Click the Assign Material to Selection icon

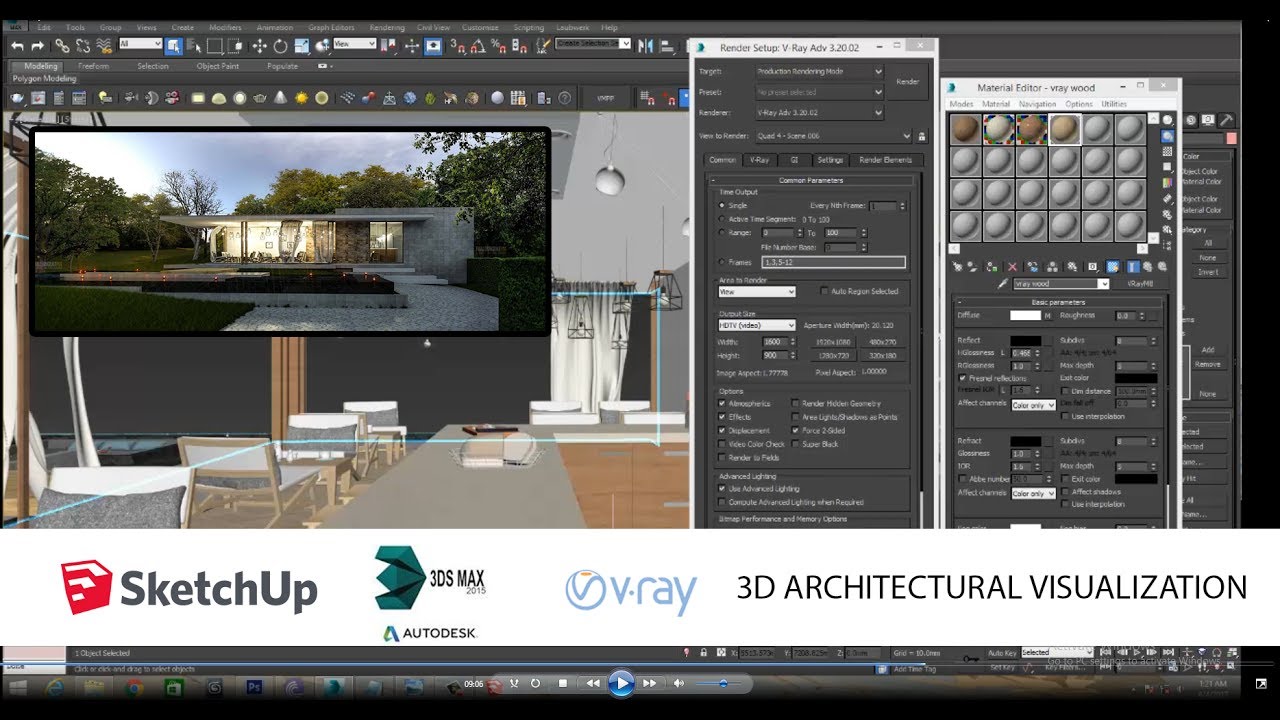993,267
